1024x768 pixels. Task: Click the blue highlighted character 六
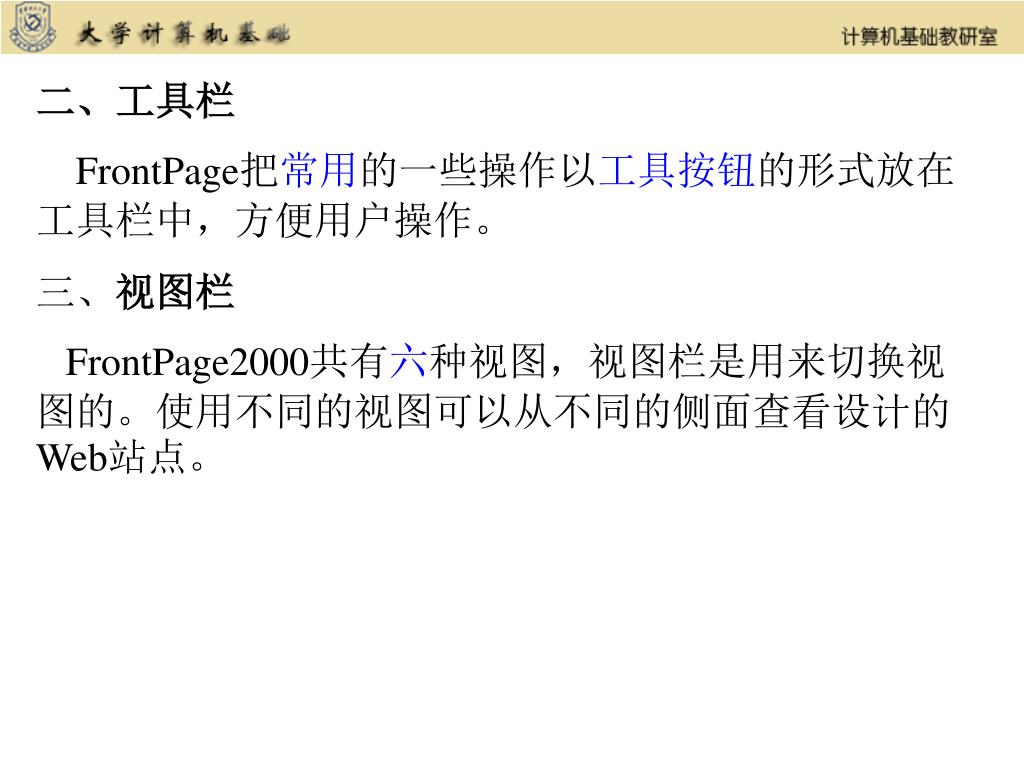(x=409, y=362)
